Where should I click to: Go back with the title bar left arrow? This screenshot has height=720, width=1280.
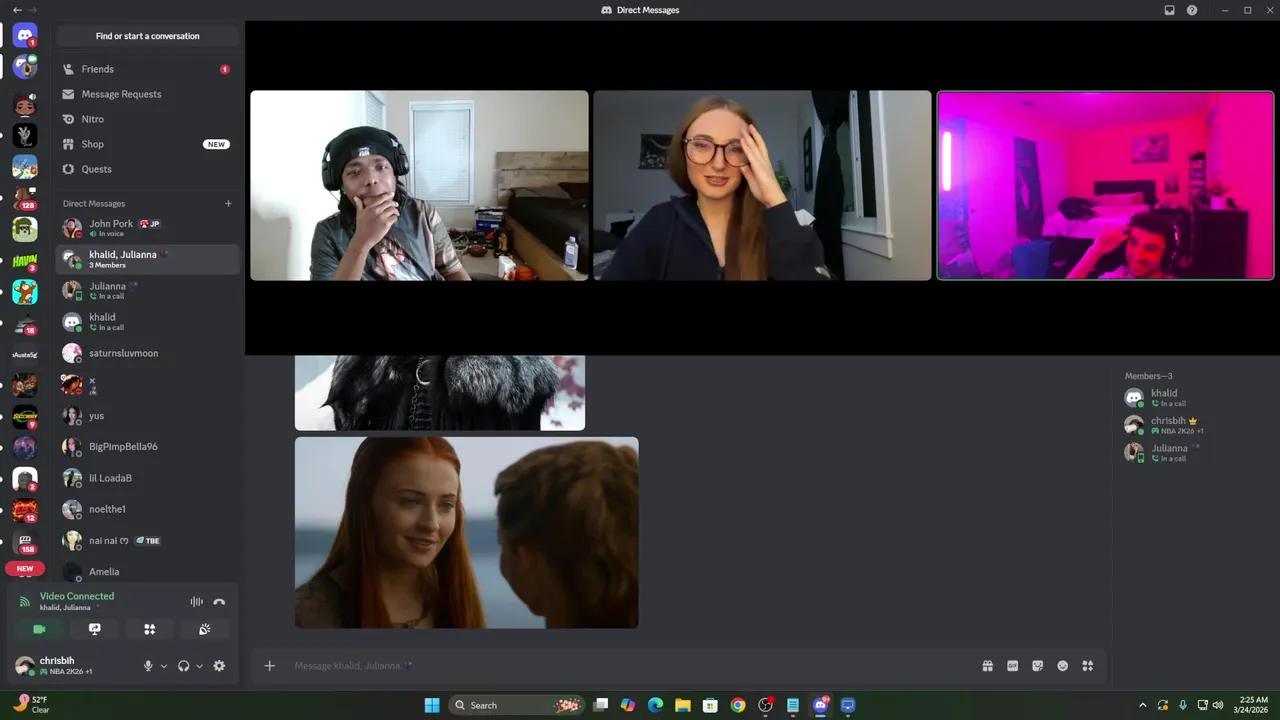click(17, 10)
